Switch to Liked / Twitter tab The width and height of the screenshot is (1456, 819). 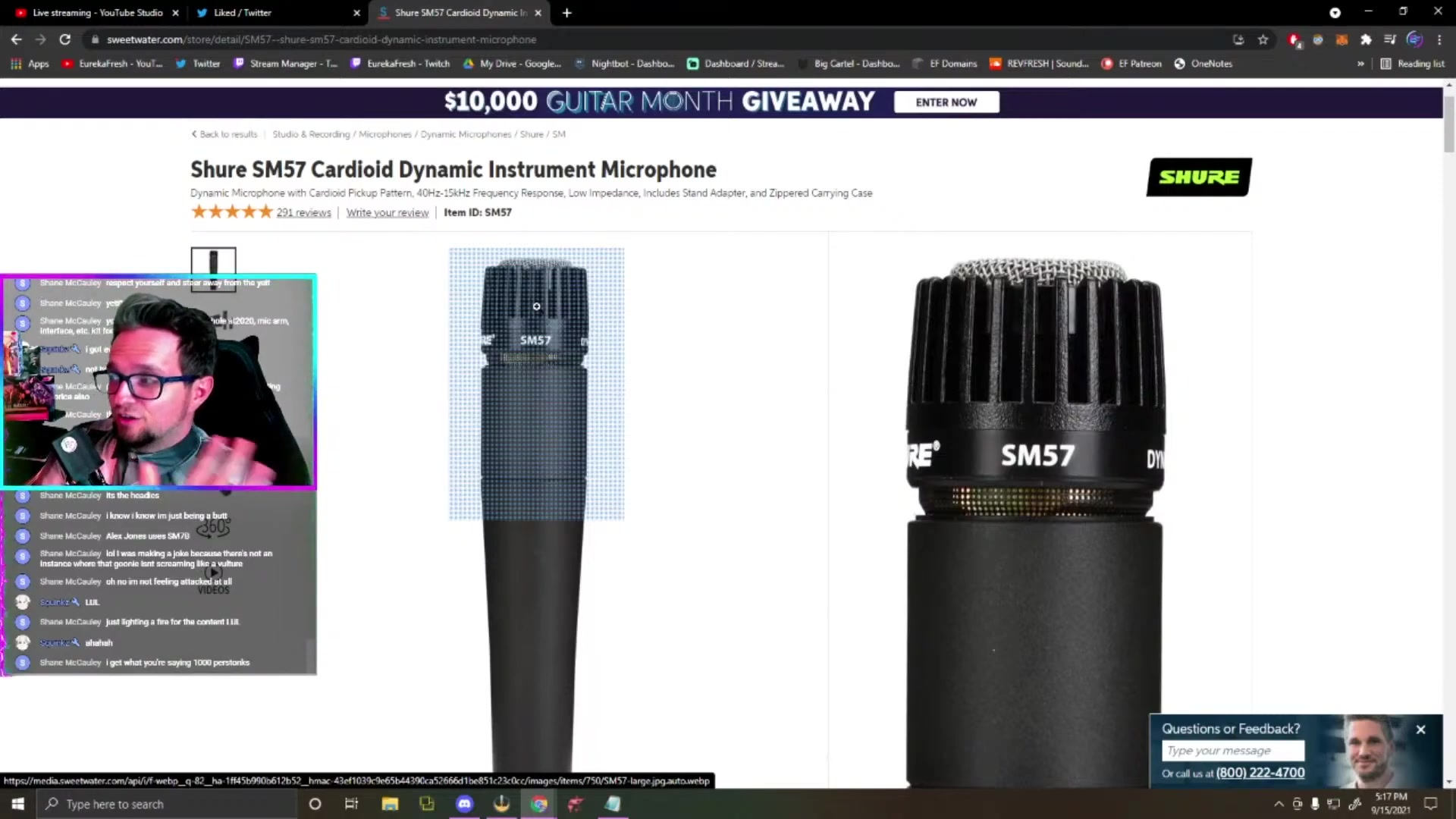pos(243,13)
